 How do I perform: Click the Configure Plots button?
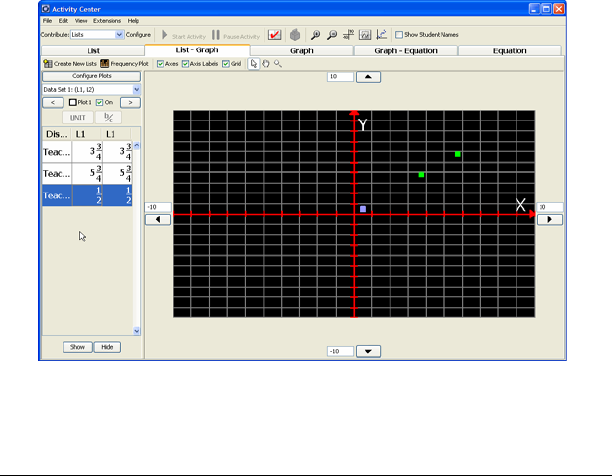pos(91,76)
